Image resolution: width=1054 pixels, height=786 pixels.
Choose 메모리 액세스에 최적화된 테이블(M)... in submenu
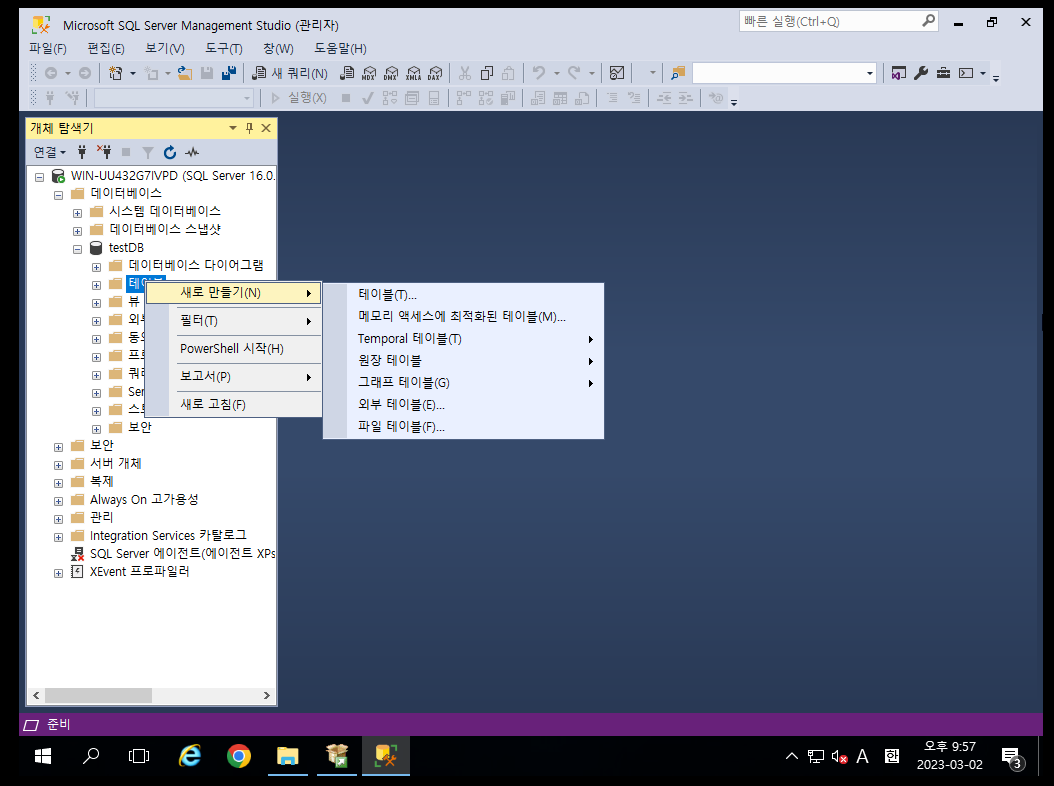coord(463,317)
